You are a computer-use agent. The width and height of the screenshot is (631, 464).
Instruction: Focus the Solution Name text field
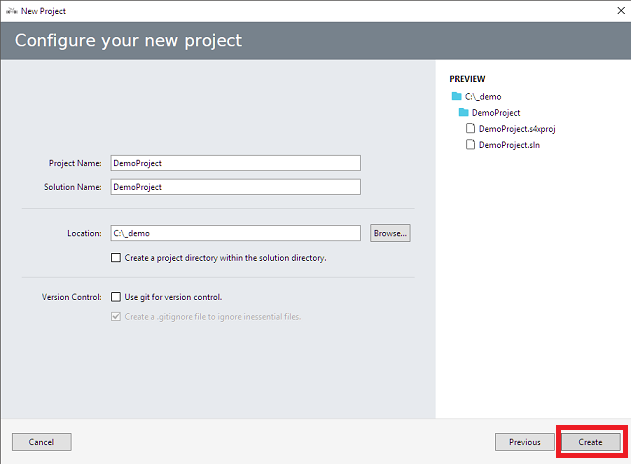click(234, 187)
